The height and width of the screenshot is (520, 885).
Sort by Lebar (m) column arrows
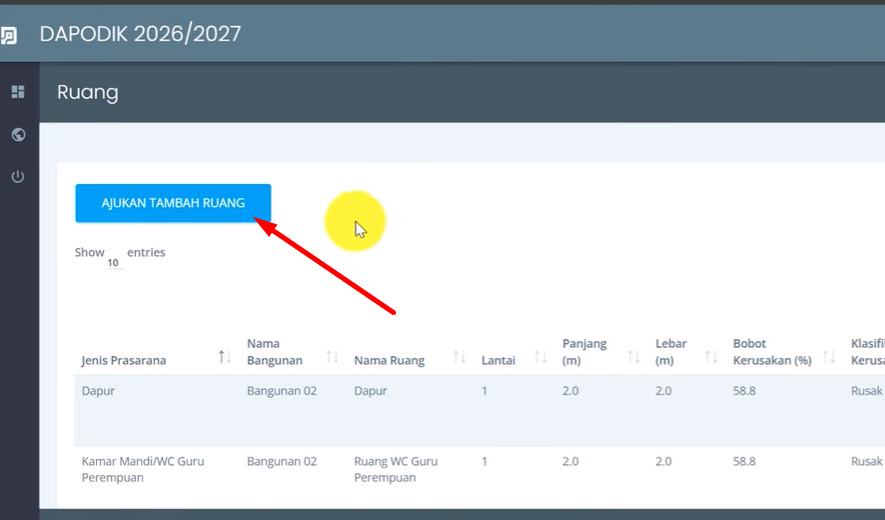(x=711, y=357)
